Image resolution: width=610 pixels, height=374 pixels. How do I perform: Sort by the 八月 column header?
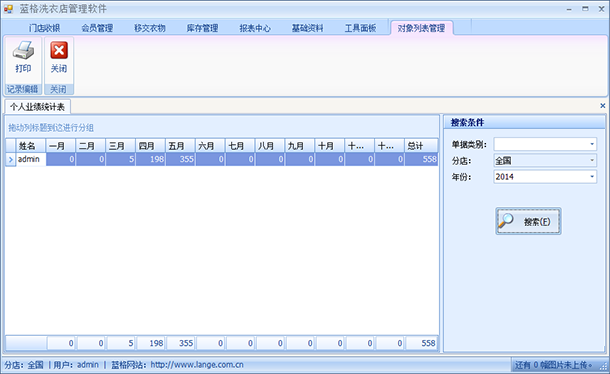[270, 146]
